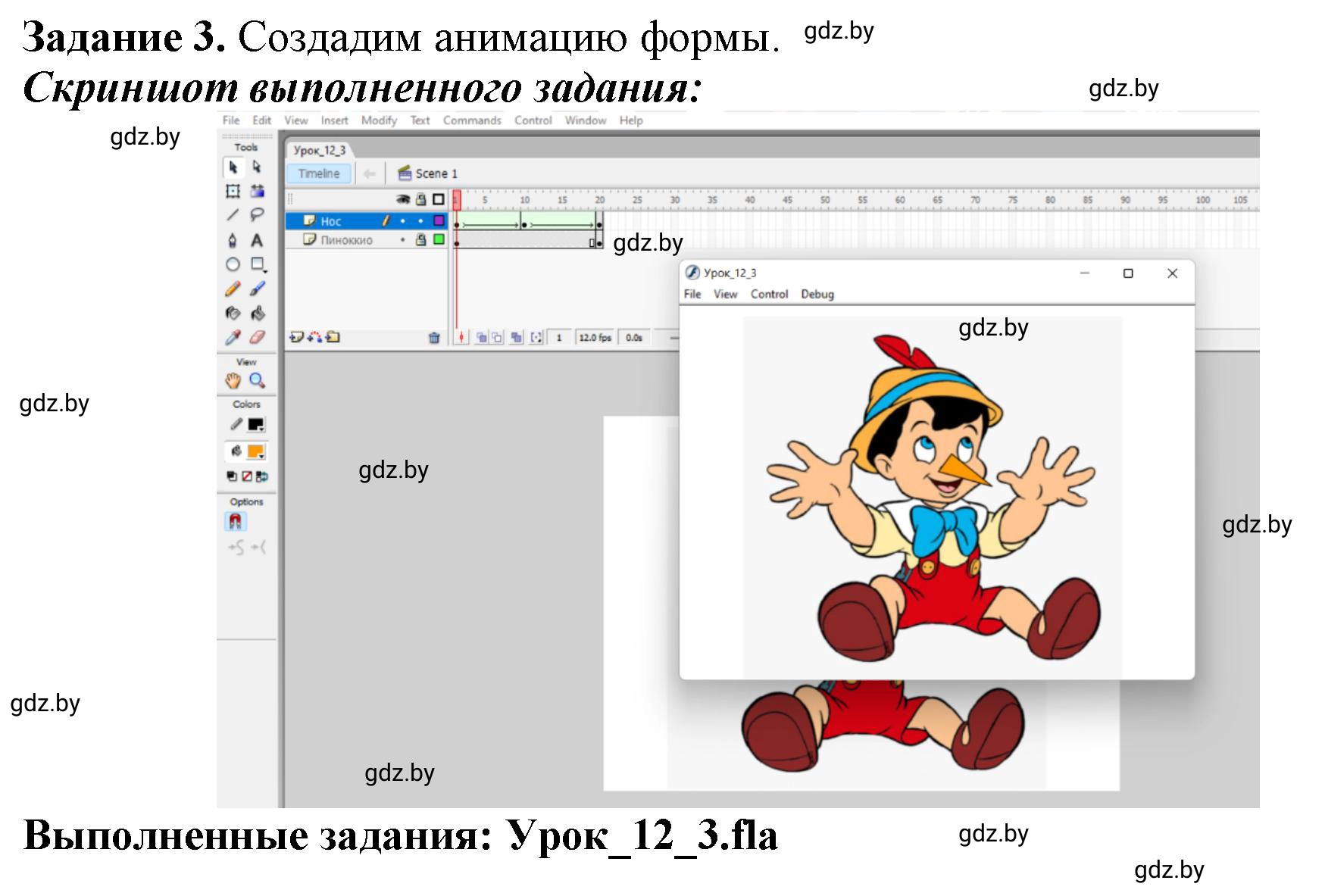Open Debug menu in player window
This screenshot has width=1325, height=896.
pos(817,294)
